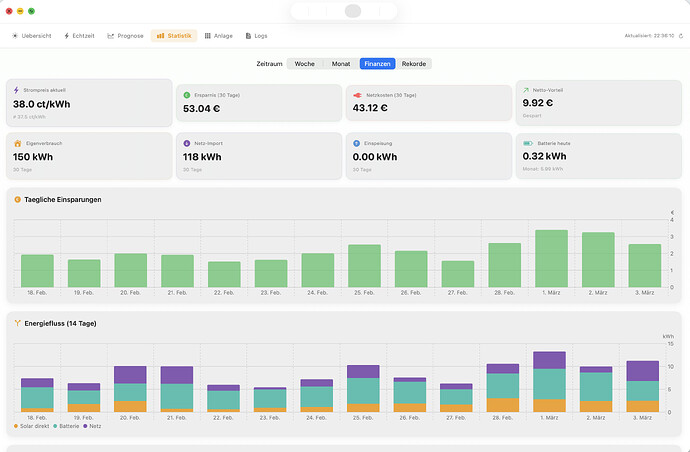The image size is (690, 452).
Task: Click the teal Batterie legend dot
Action: 55,426
